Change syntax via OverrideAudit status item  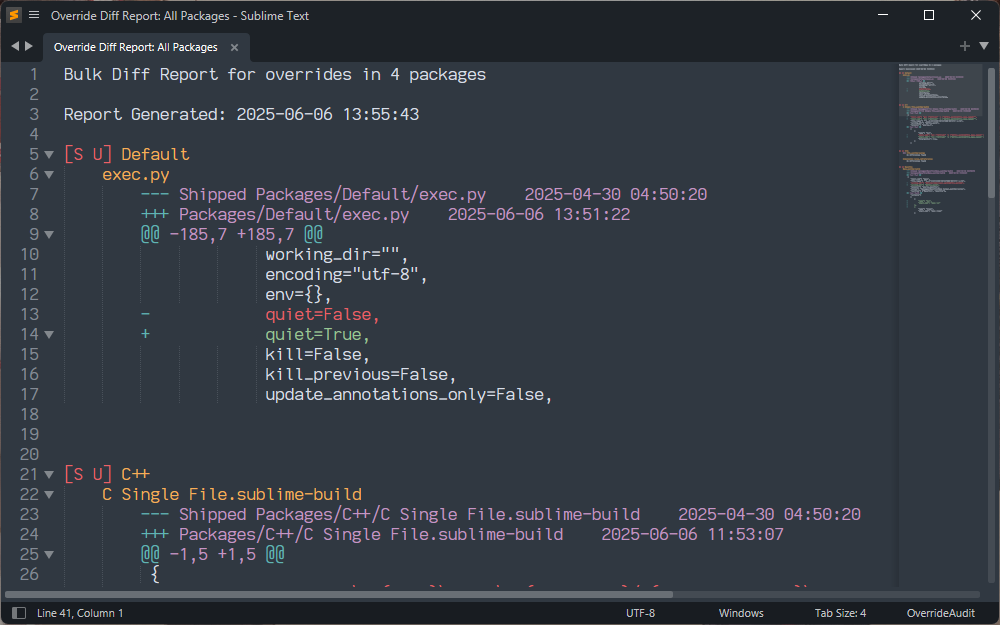pos(940,613)
